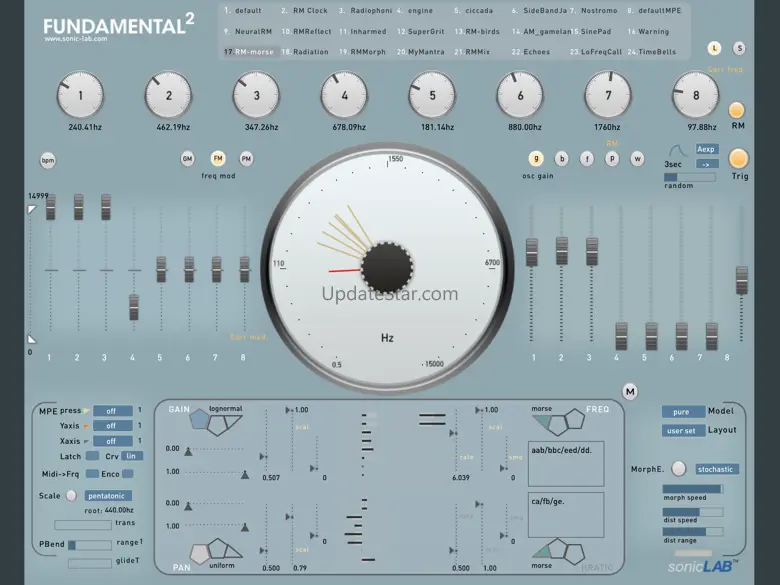The image size is (780, 585).
Task: Open the pentatonic scale dropdown
Action: [x=108, y=495]
